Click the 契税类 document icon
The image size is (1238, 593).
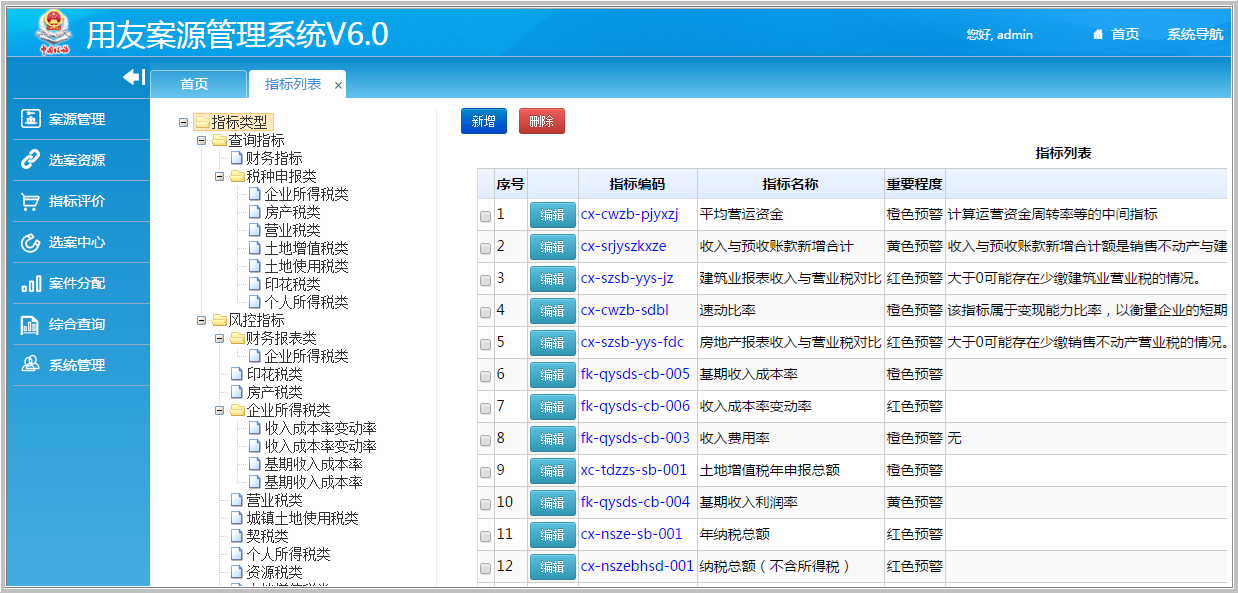pyautogui.click(x=237, y=536)
